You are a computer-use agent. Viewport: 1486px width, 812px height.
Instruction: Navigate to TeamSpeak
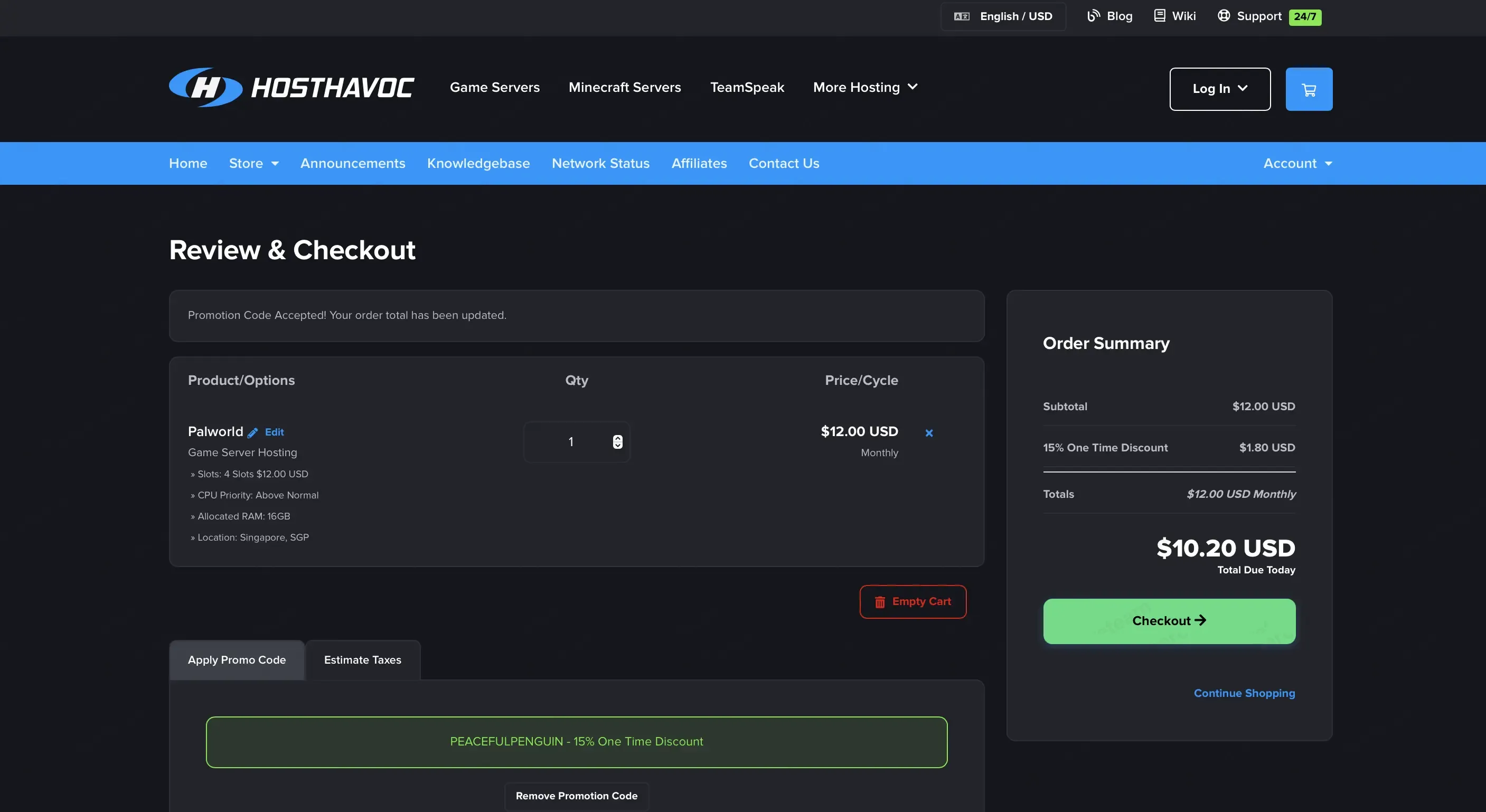coord(747,87)
